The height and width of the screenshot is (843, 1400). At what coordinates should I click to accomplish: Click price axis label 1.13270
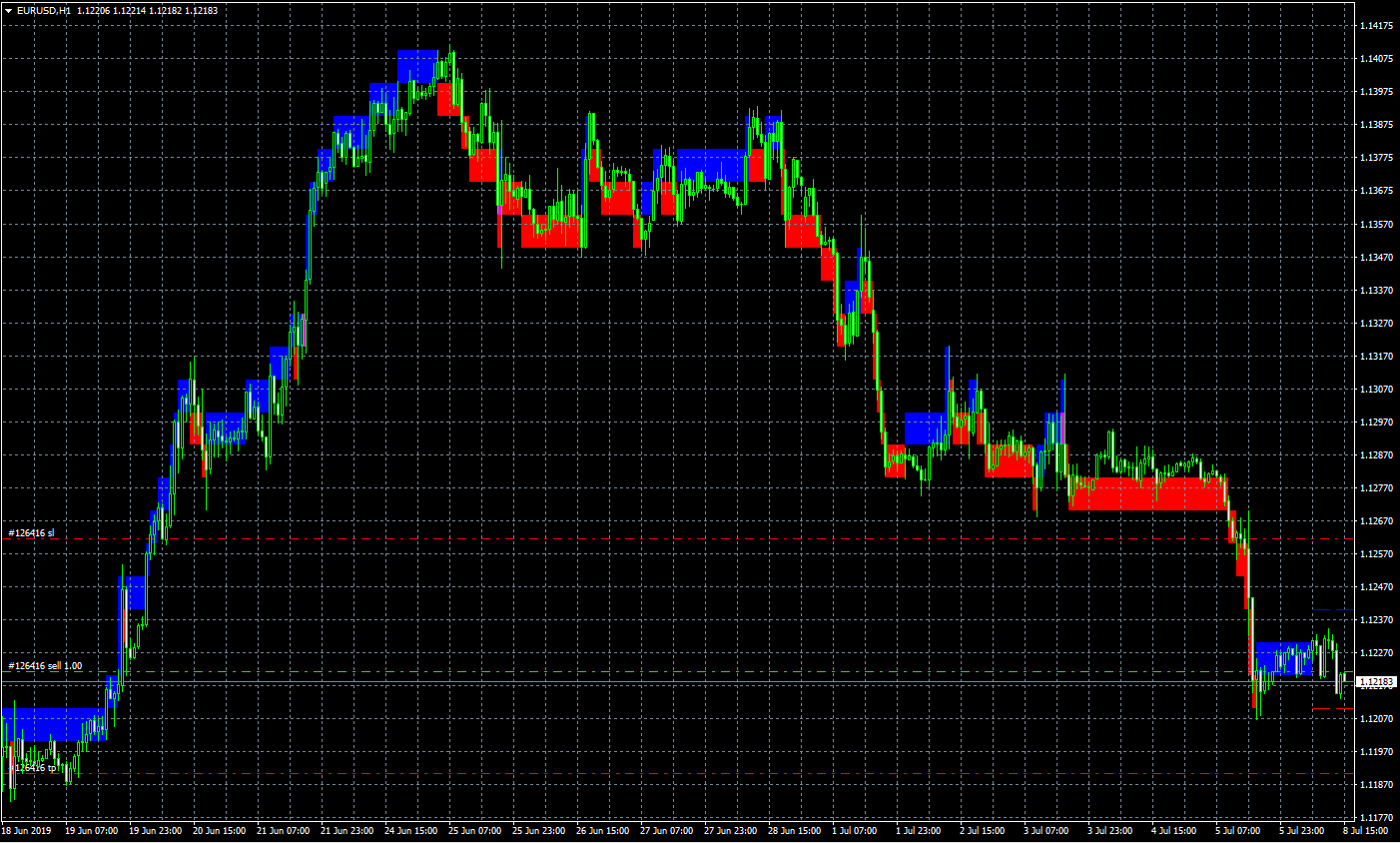tap(1376, 324)
